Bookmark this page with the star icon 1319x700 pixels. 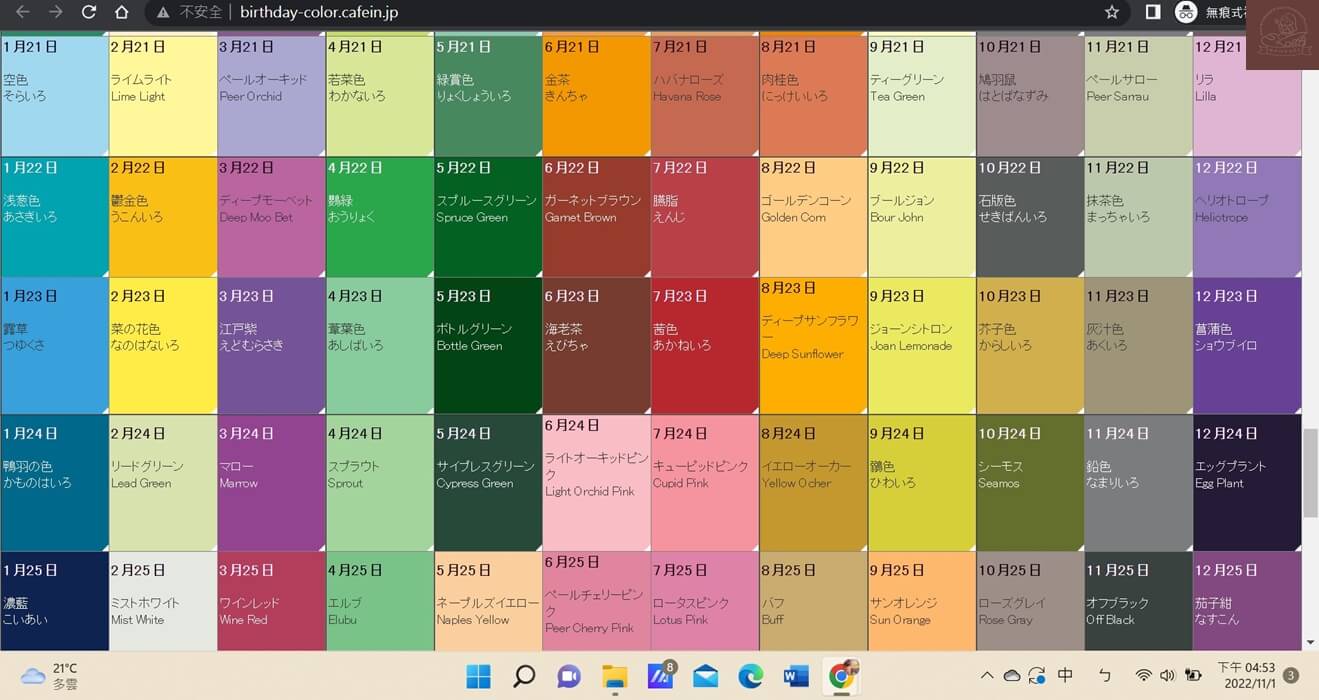tap(1112, 13)
